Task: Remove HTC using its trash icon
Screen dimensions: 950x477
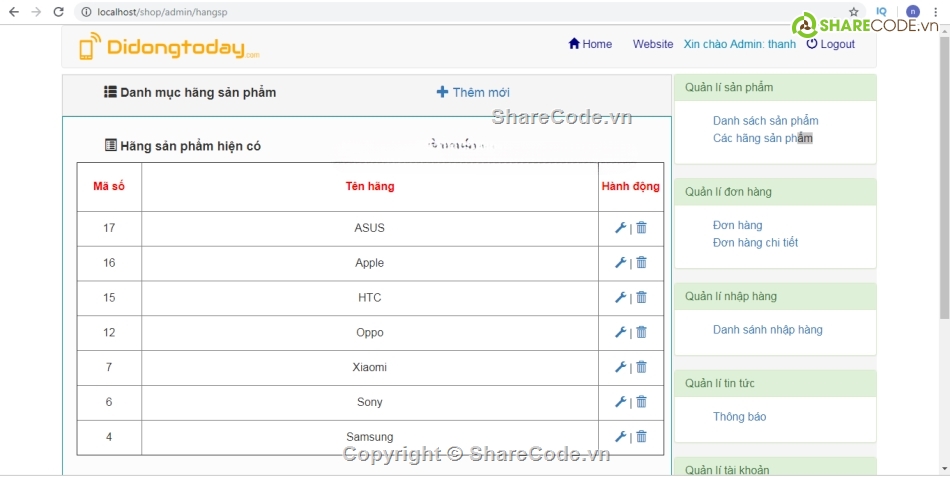Action: [x=642, y=297]
